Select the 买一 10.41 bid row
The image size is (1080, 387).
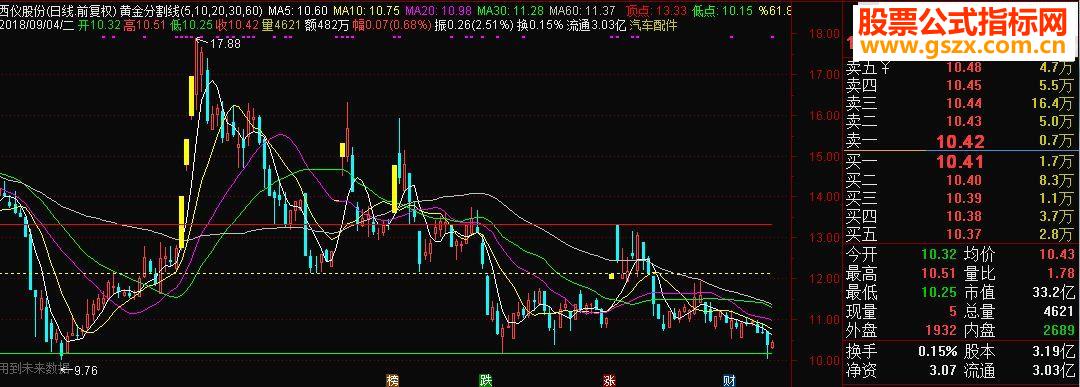click(960, 163)
